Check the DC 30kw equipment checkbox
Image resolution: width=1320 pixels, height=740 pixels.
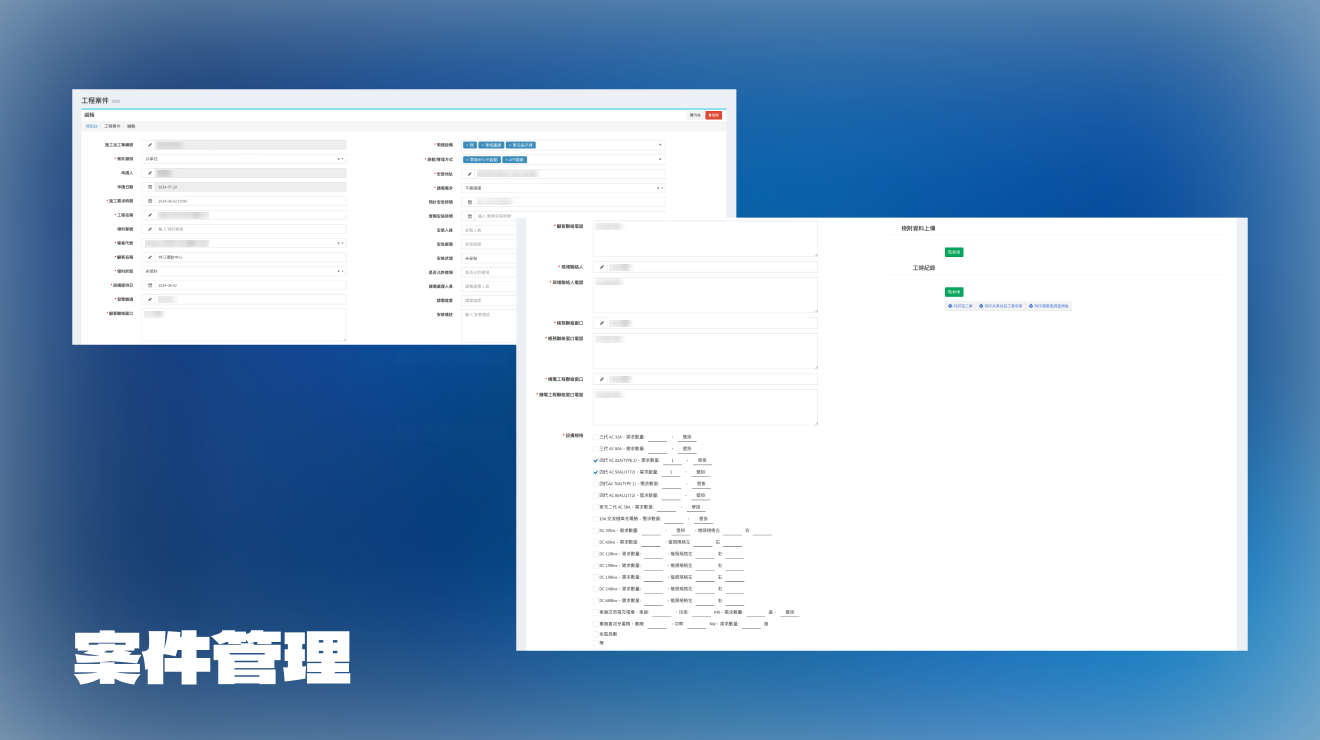[596, 531]
